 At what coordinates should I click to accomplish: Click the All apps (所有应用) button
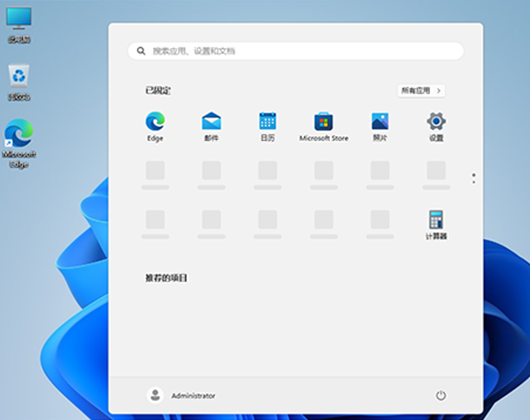(x=421, y=91)
